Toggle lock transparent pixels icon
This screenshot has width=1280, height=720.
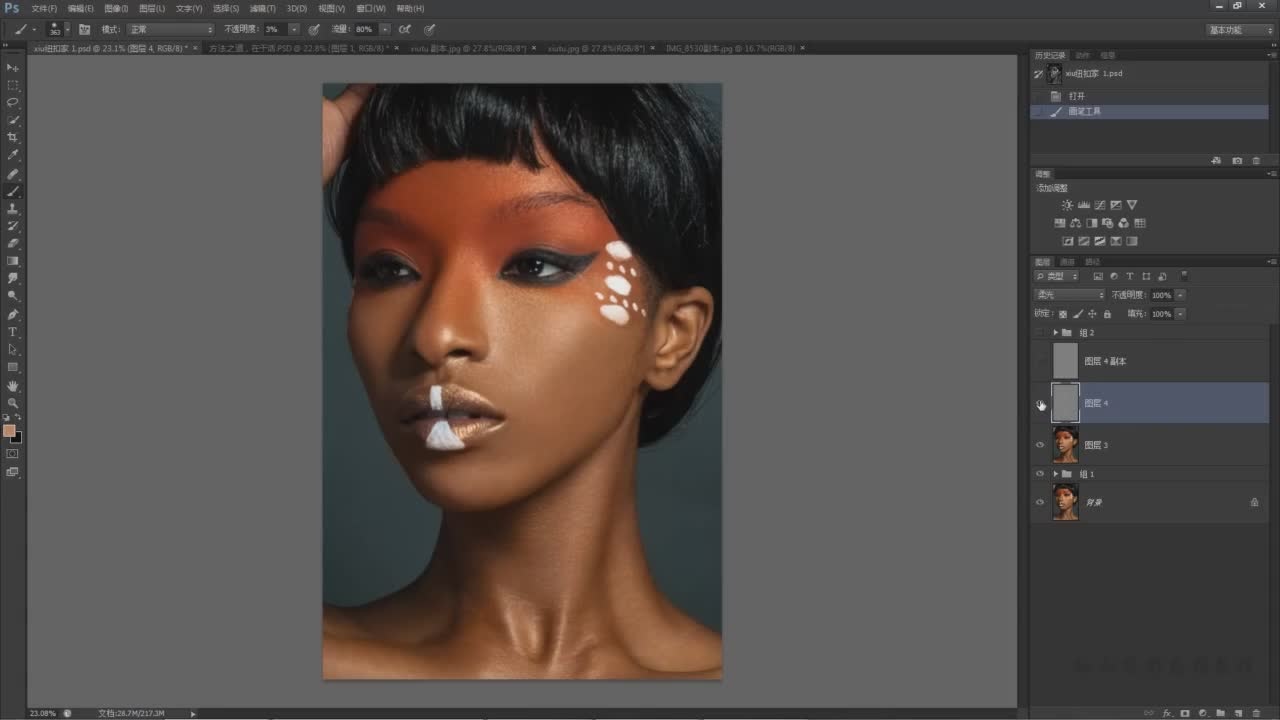click(1062, 314)
